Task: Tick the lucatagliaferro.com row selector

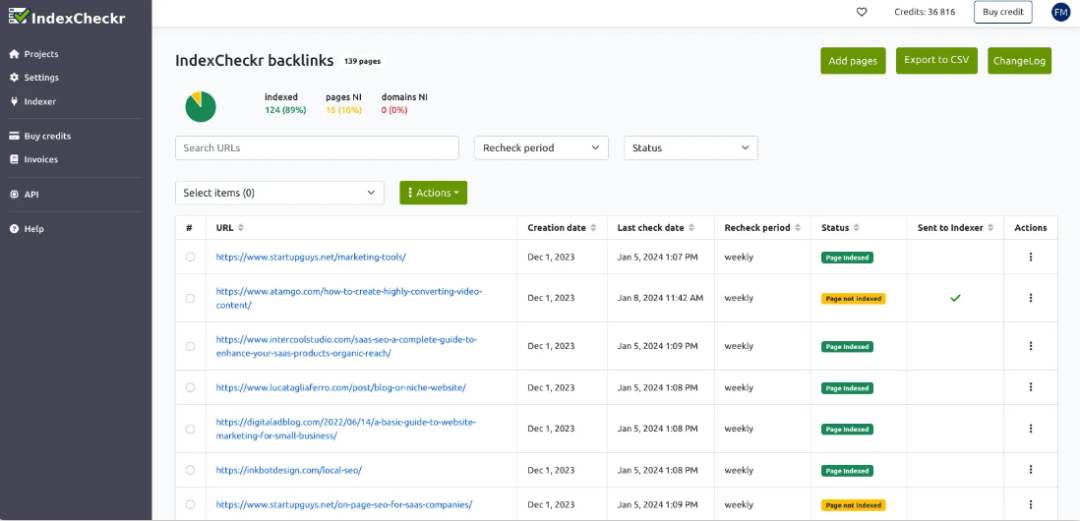Action: coord(190,387)
